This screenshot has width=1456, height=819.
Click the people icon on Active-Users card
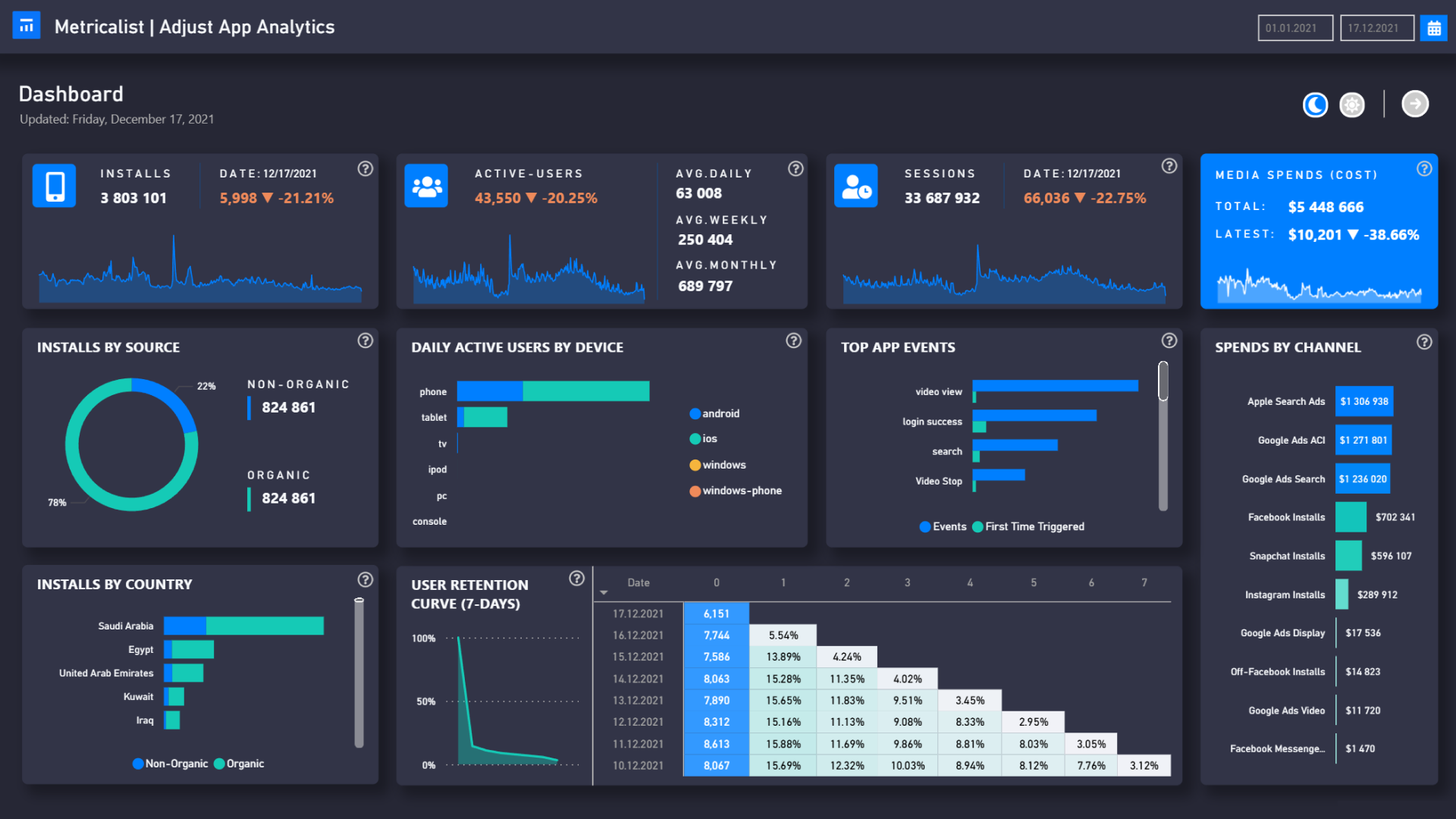tap(425, 185)
